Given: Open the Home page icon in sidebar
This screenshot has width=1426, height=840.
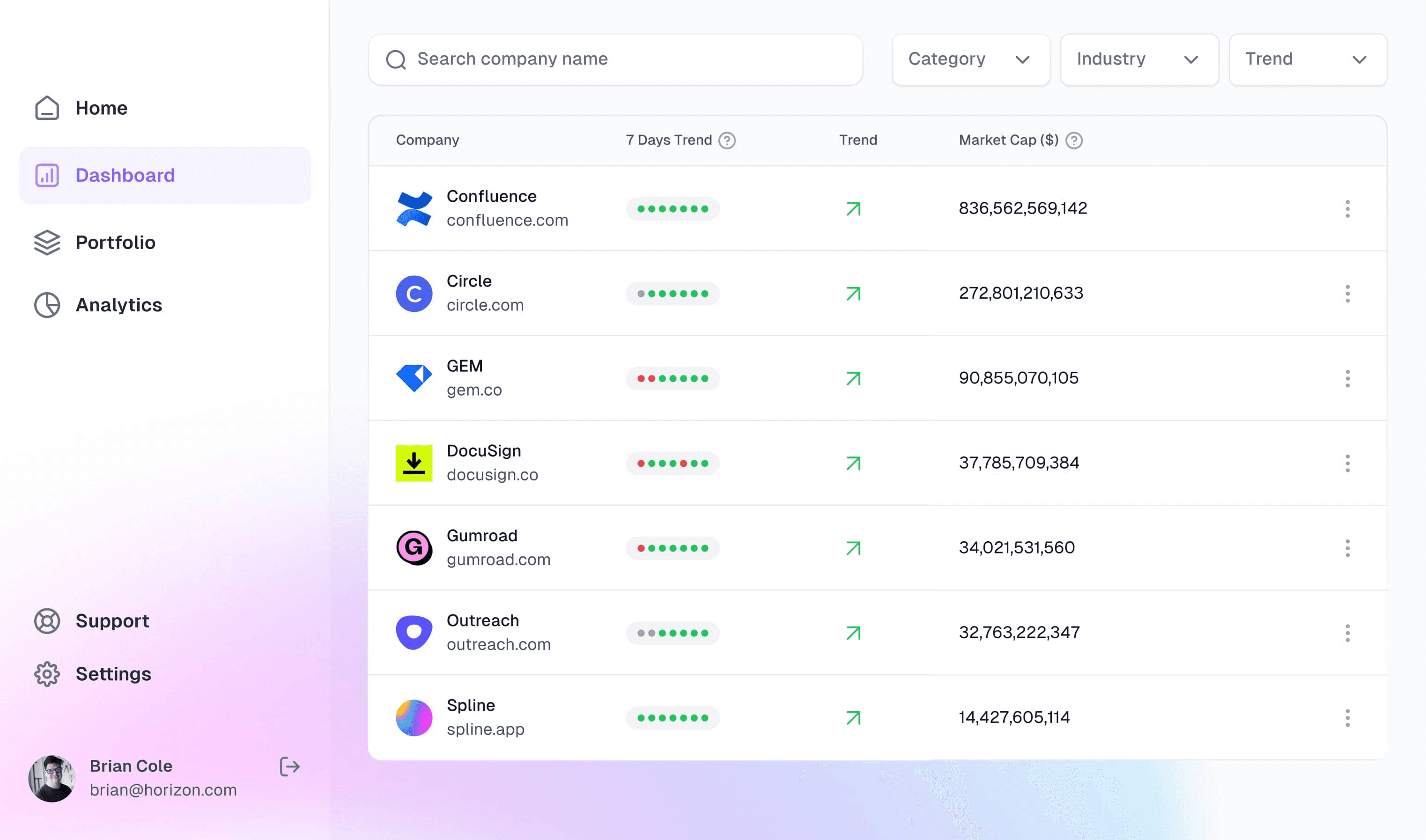Looking at the screenshot, I should pyautogui.click(x=47, y=108).
